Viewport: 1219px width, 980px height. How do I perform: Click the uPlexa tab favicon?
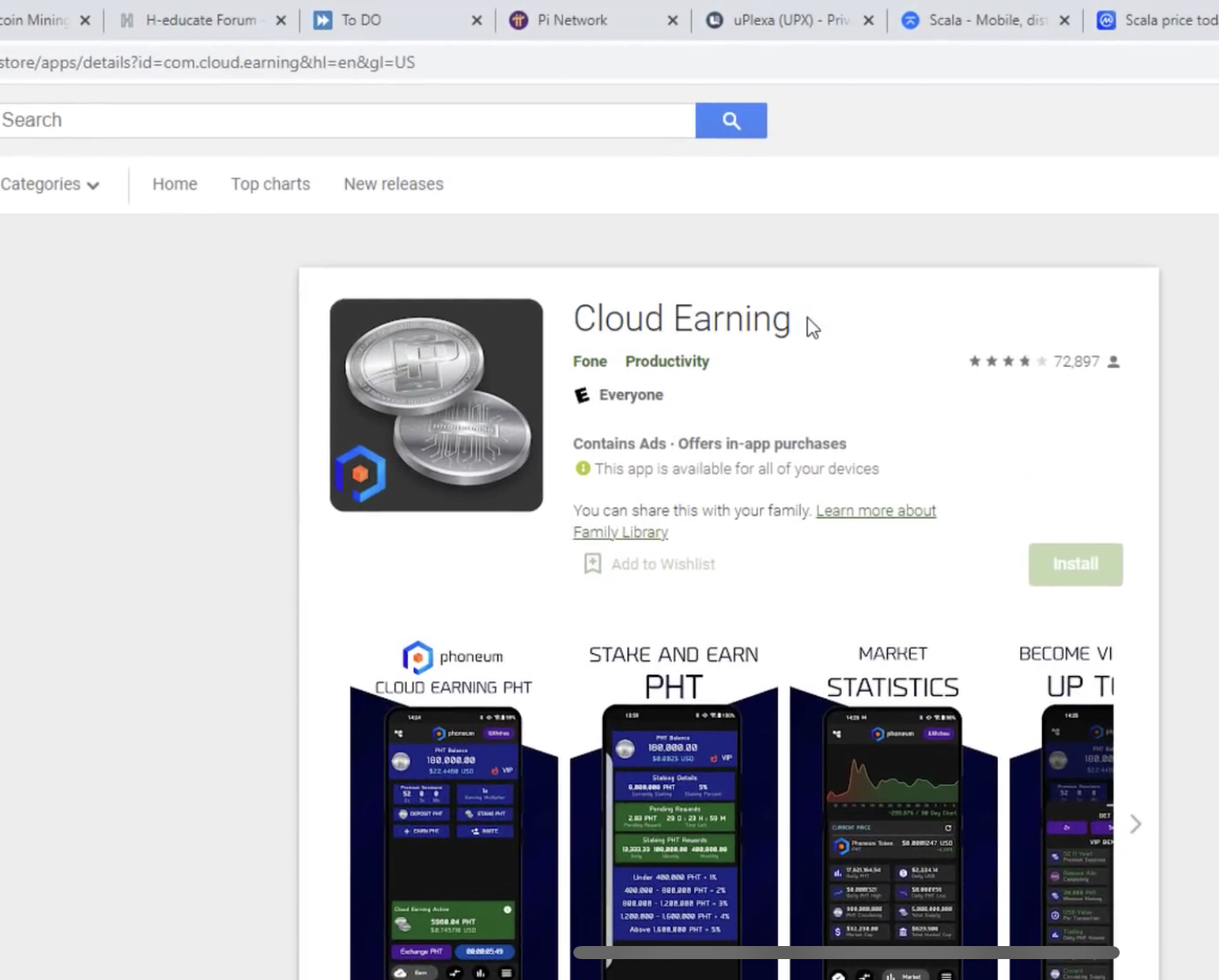point(714,20)
